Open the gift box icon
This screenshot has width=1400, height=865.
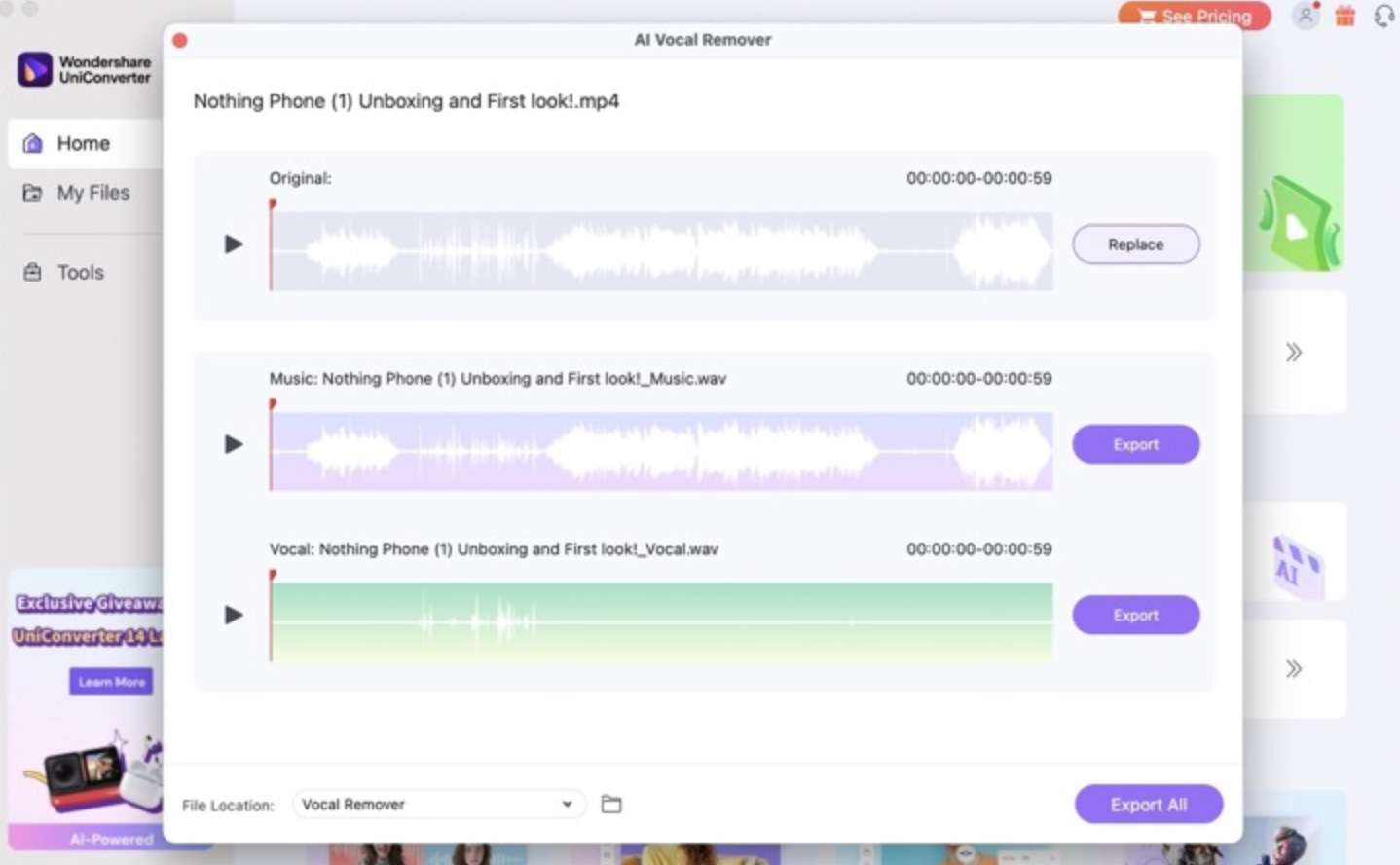1345,16
